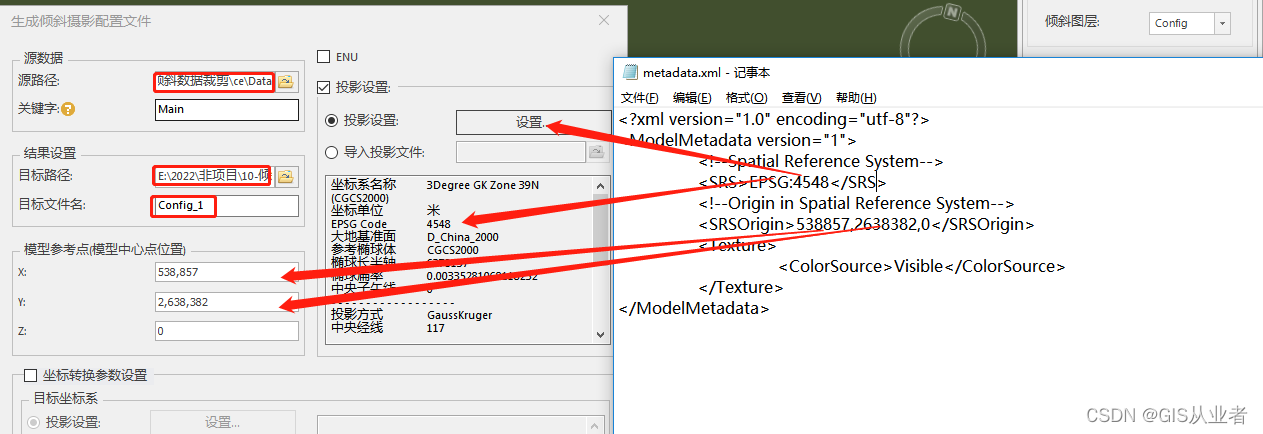This screenshot has height=434, width=1263.
Task: Open 文件(F) menu in Notepad
Action: coord(640,97)
